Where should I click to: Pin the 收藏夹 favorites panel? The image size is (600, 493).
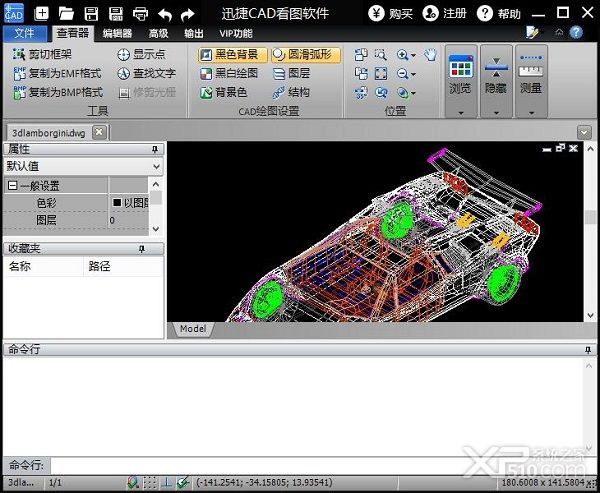(x=142, y=249)
